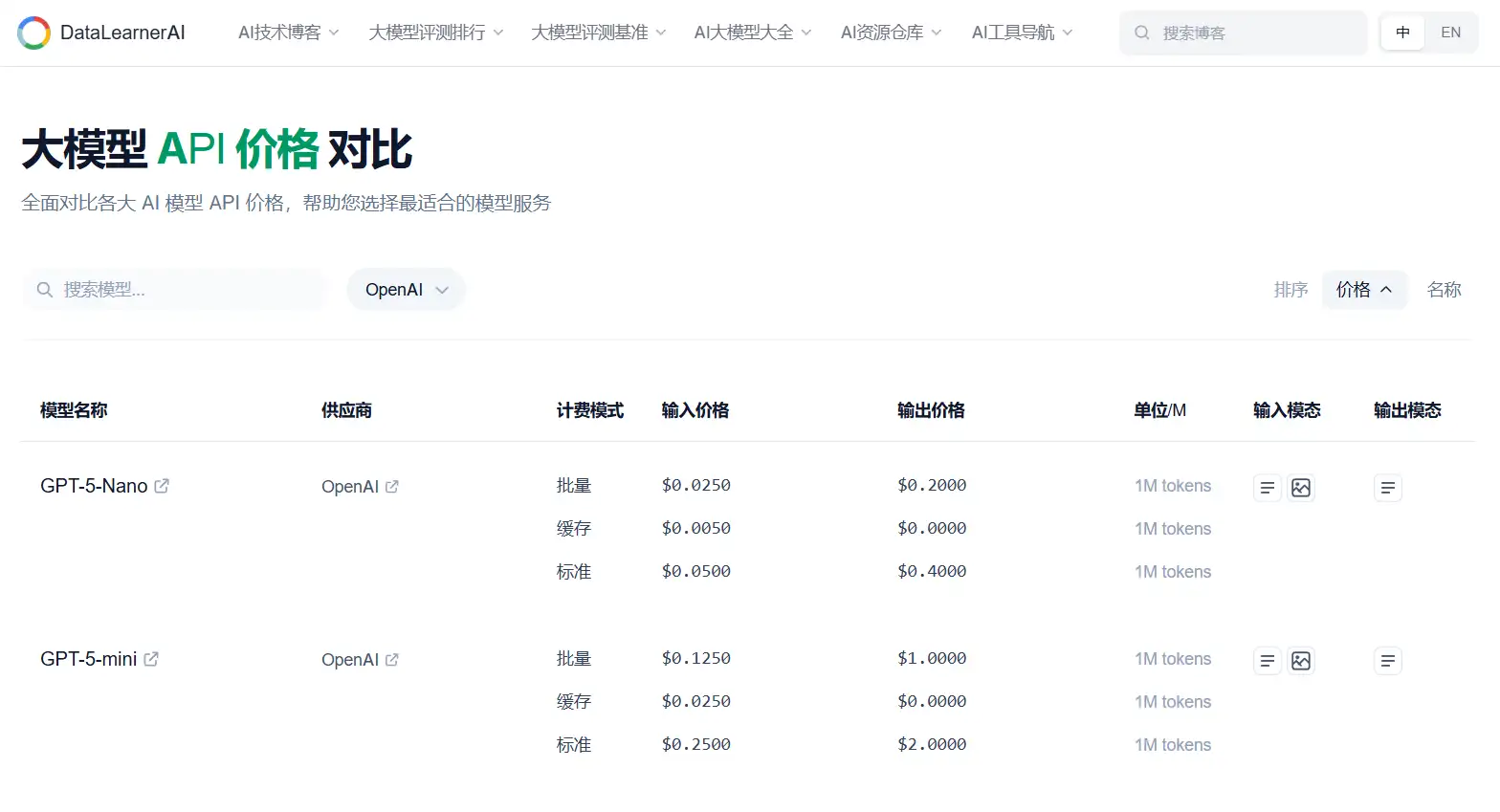The image size is (1500, 812).
Task: Switch language to 中
Action: coord(1402,33)
